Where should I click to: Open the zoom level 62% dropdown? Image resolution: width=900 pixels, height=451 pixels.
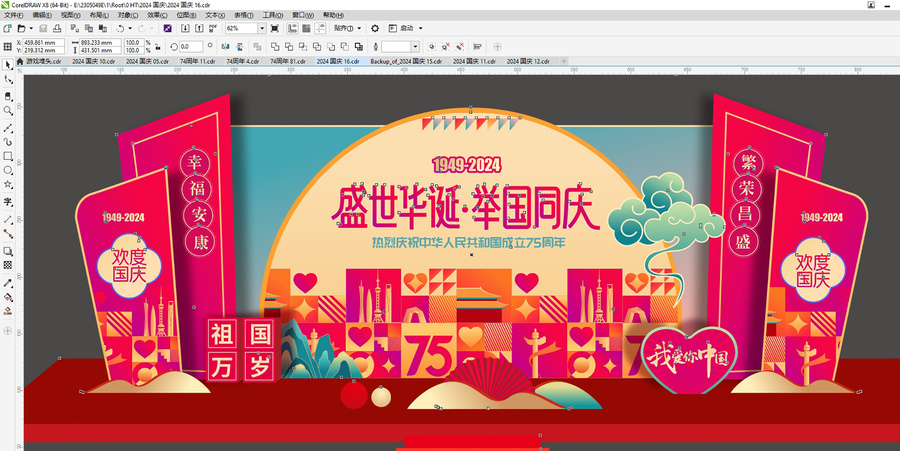click(x=262, y=28)
